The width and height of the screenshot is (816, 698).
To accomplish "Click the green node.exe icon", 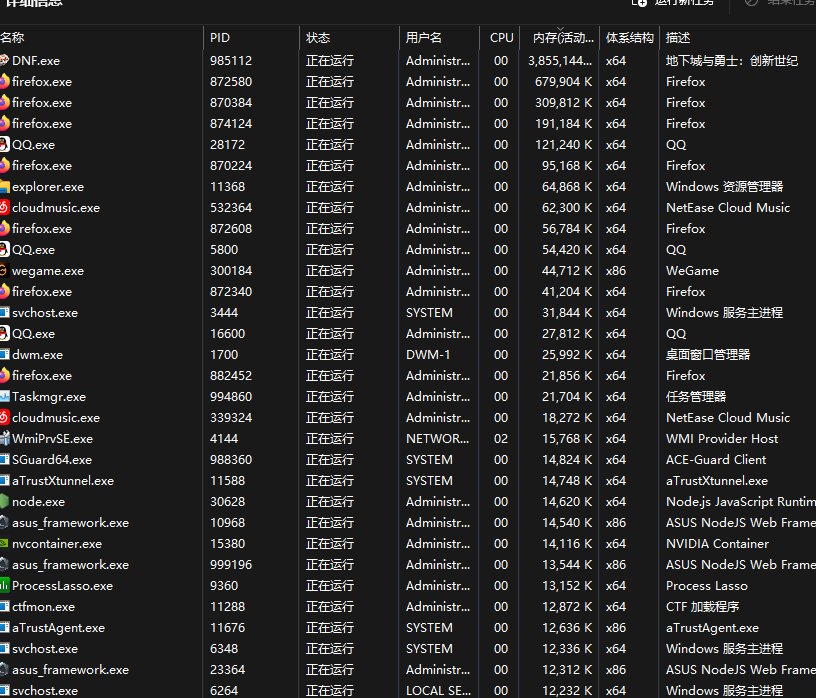I will click(x=4, y=501).
